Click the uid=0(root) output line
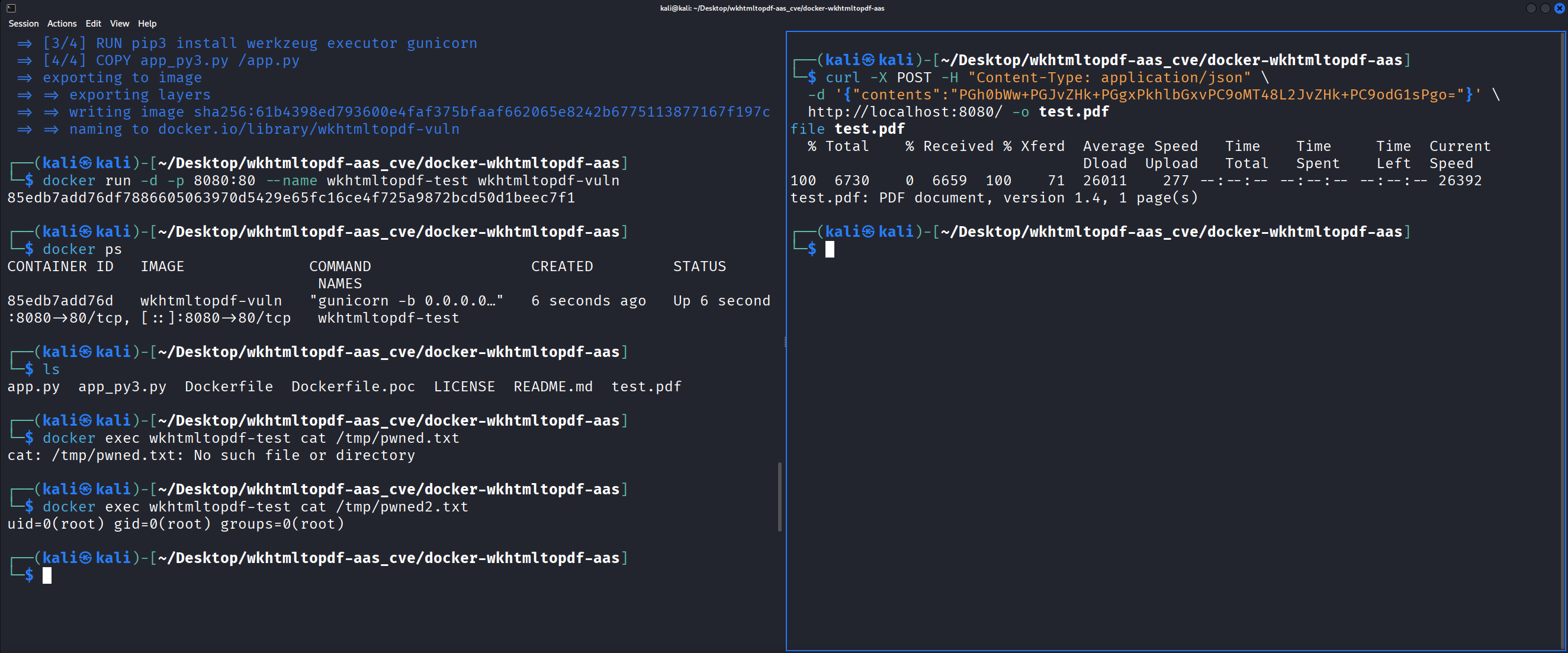The height and width of the screenshot is (653, 1568). (175, 524)
